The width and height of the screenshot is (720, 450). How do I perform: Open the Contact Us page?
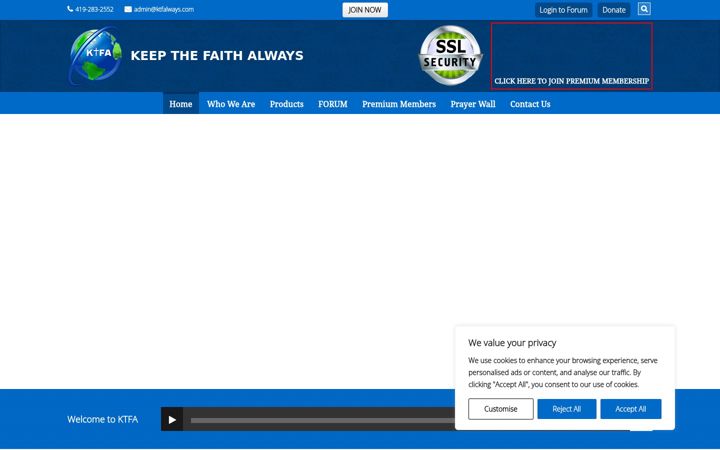[530, 104]
